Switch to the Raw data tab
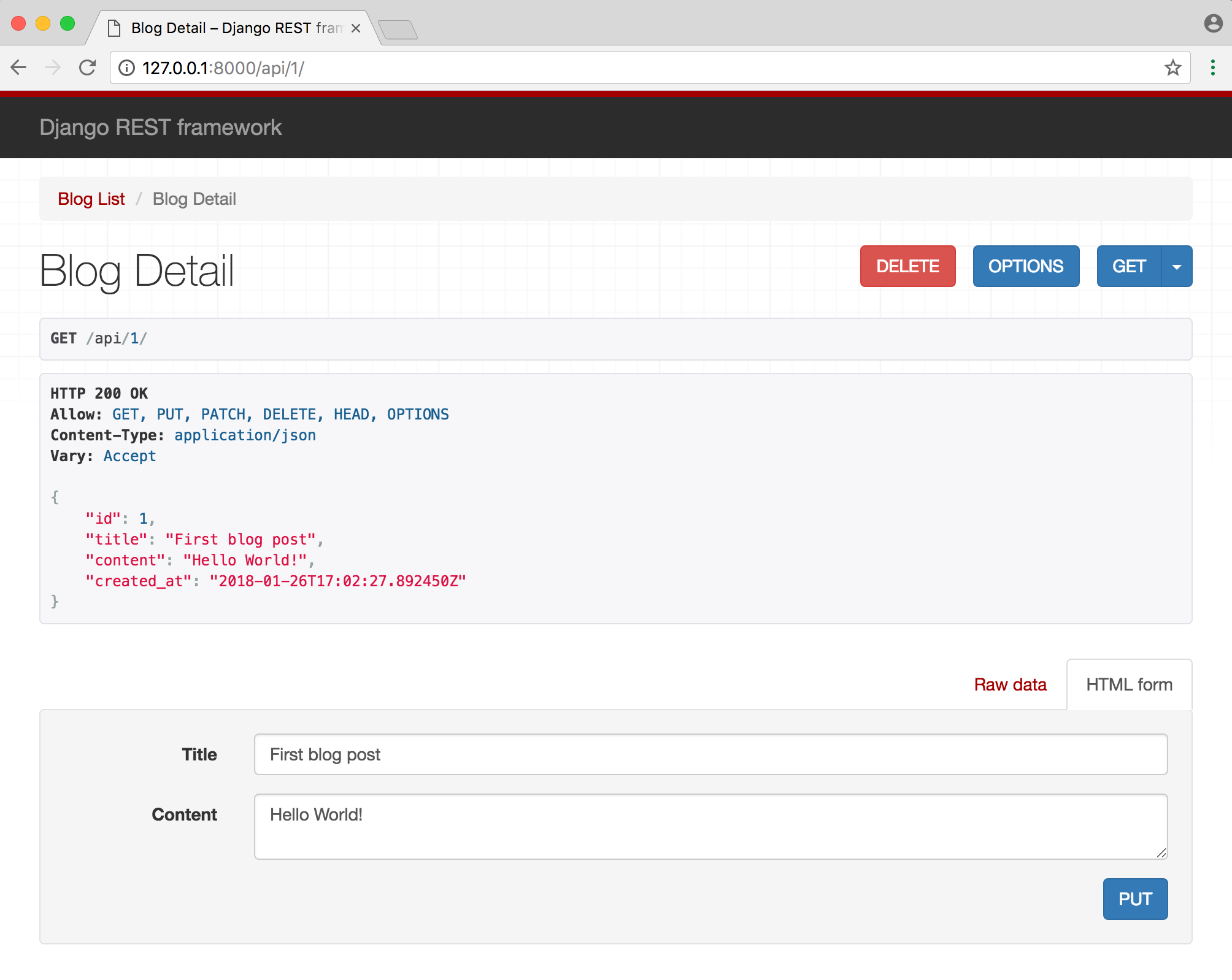 point(1010,684)
